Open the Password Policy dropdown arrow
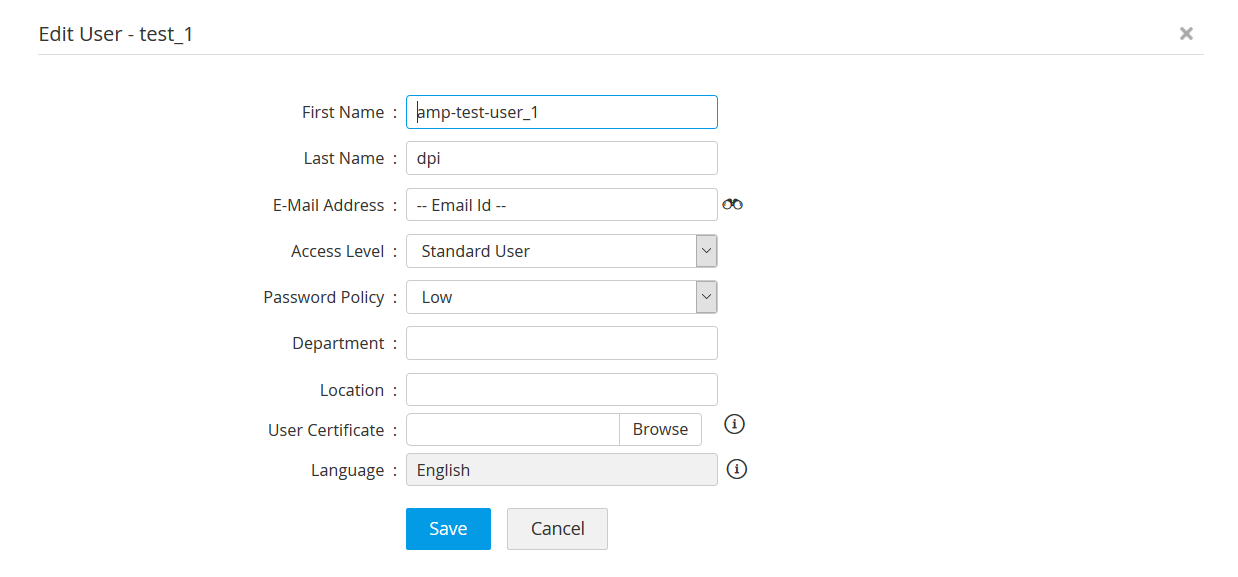This screenshot has width=1238, height=577. pos(706,297)
